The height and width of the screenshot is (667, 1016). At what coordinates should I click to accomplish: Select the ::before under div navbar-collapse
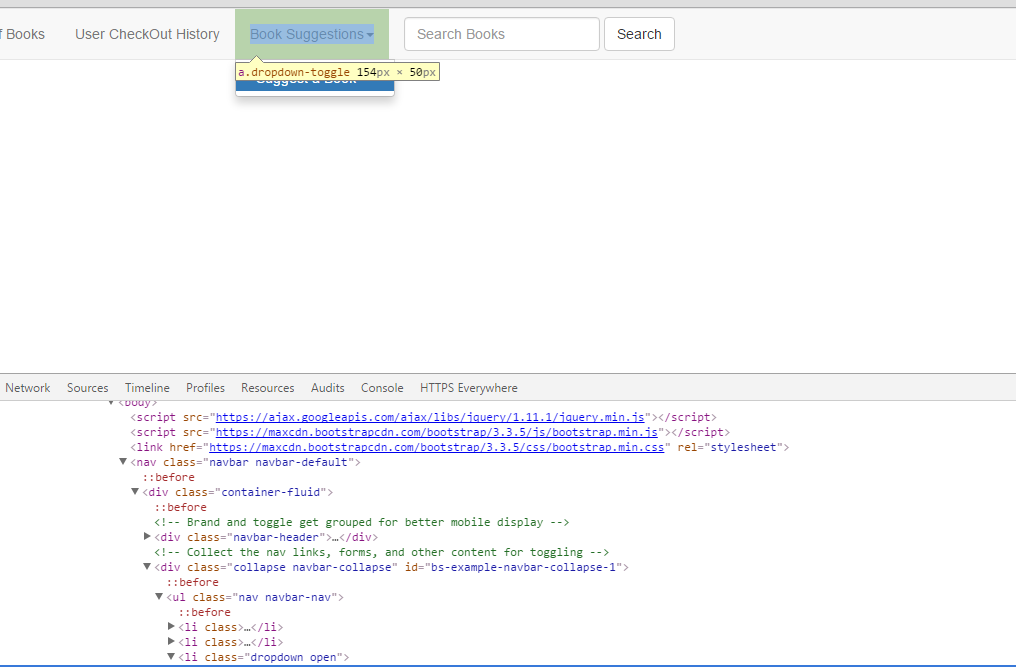pos(192,582)
